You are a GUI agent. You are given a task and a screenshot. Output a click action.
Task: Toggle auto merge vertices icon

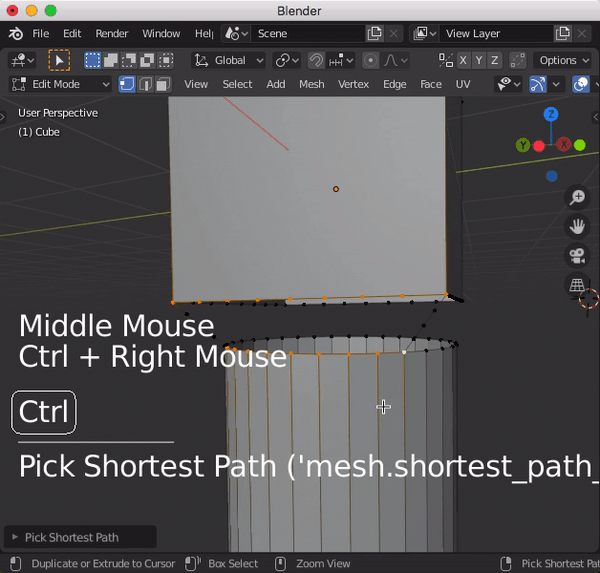tap(517, 60)
